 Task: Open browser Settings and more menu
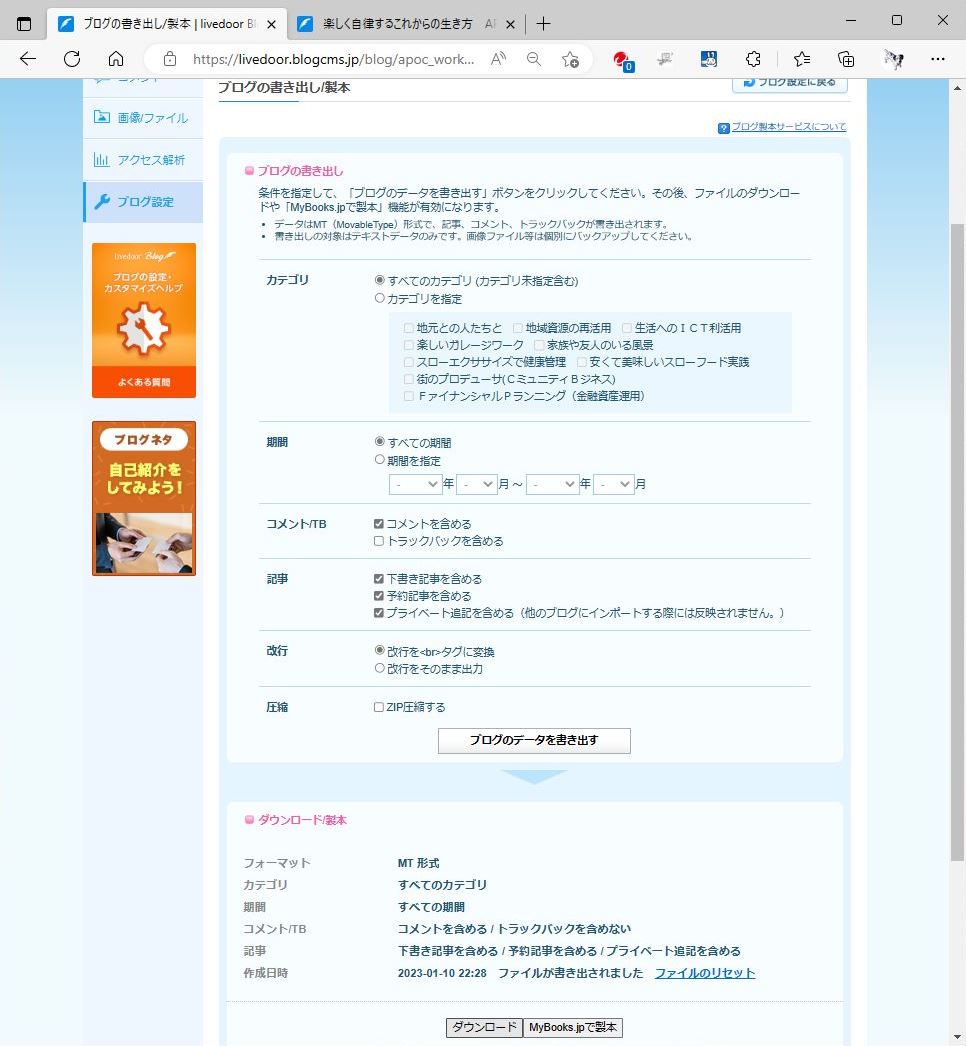coord(937,59)
